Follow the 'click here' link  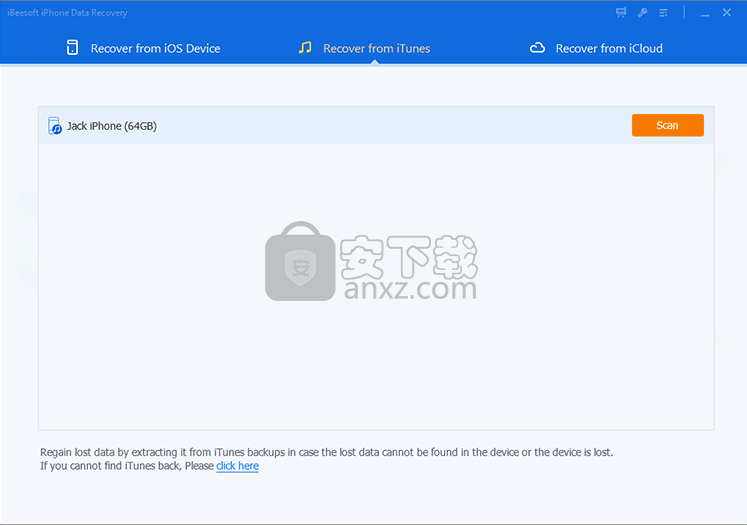point(237,466)
